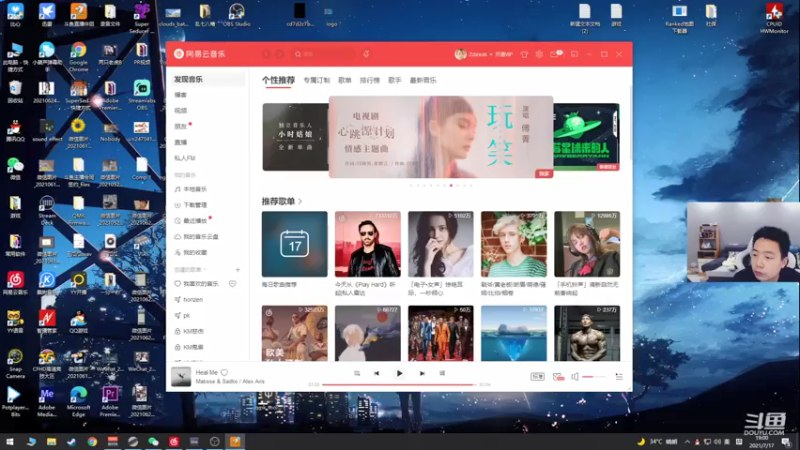Skip to the previous track
The image size is (800, 450).
pyautogui.click(x=377, y=373)
